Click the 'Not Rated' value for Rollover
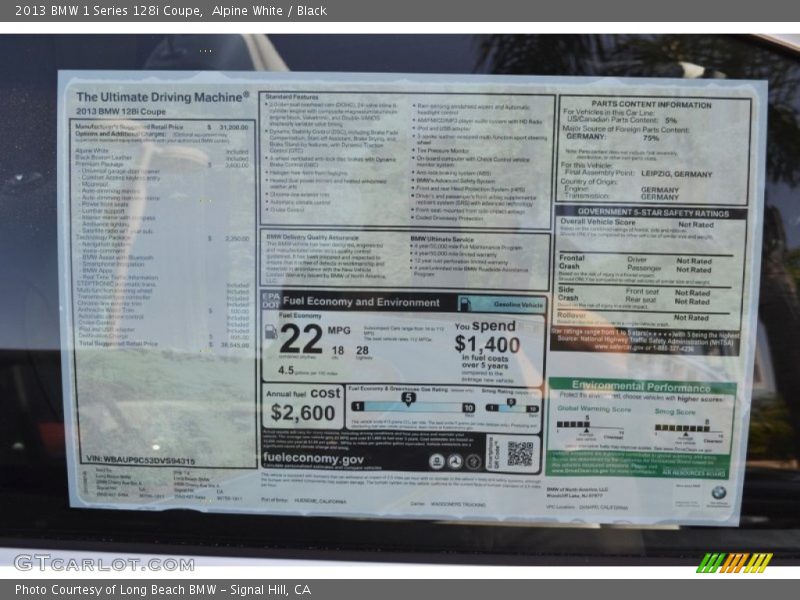Image resolution: width=800 pixels, height=600 pixels. [x=691, y=317]
